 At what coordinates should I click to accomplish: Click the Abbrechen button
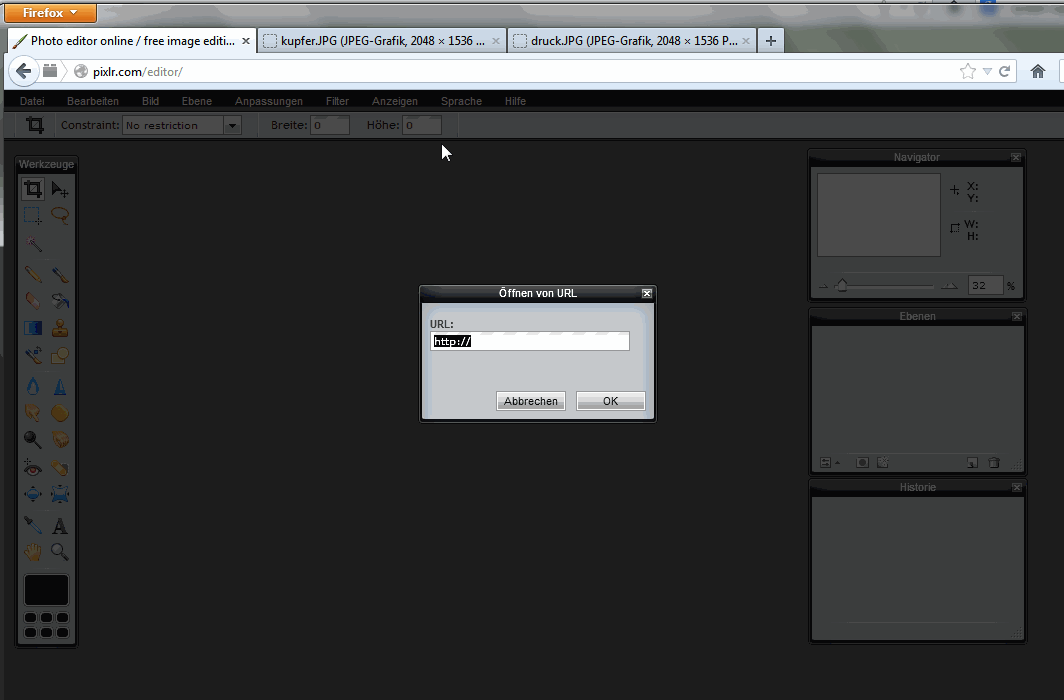(531, 401)
